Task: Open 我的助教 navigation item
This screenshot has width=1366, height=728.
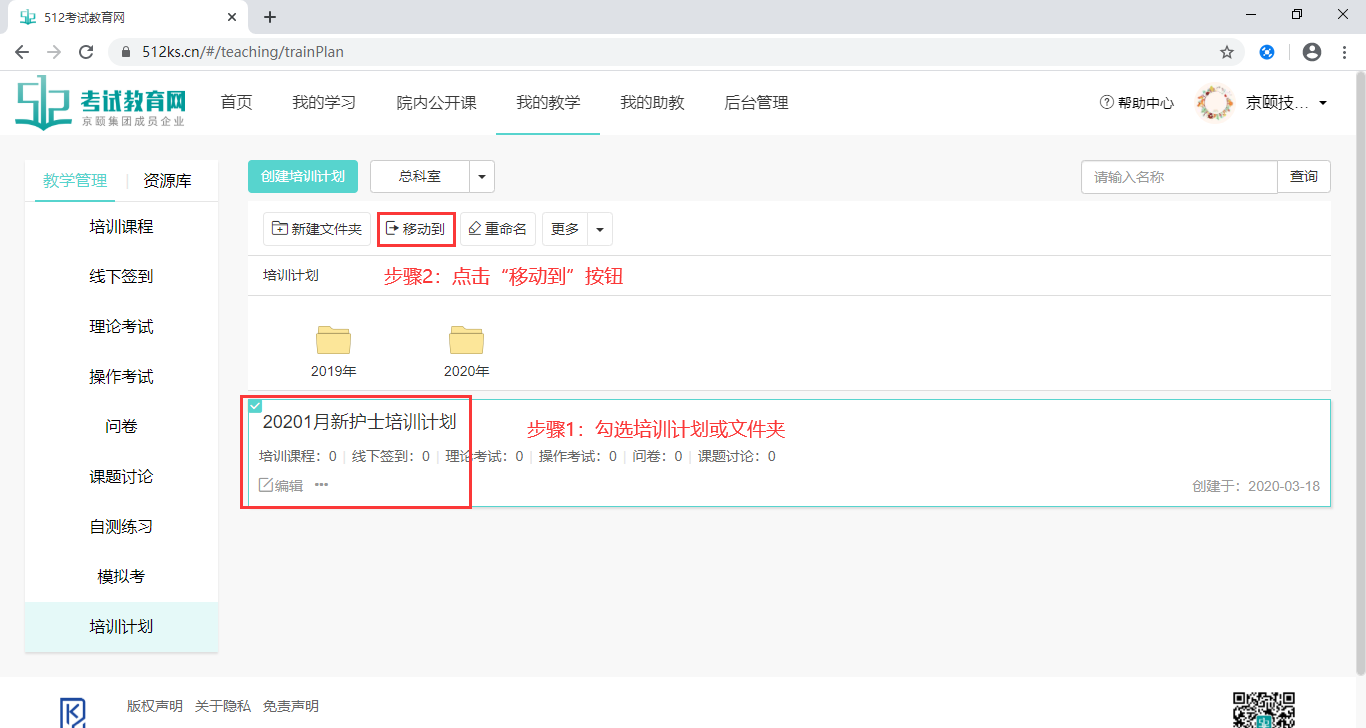Action: point(652,102)
